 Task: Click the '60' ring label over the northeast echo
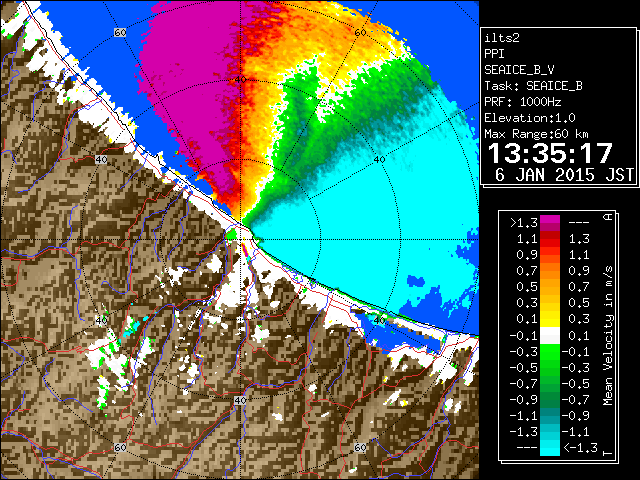click(360, 33)
